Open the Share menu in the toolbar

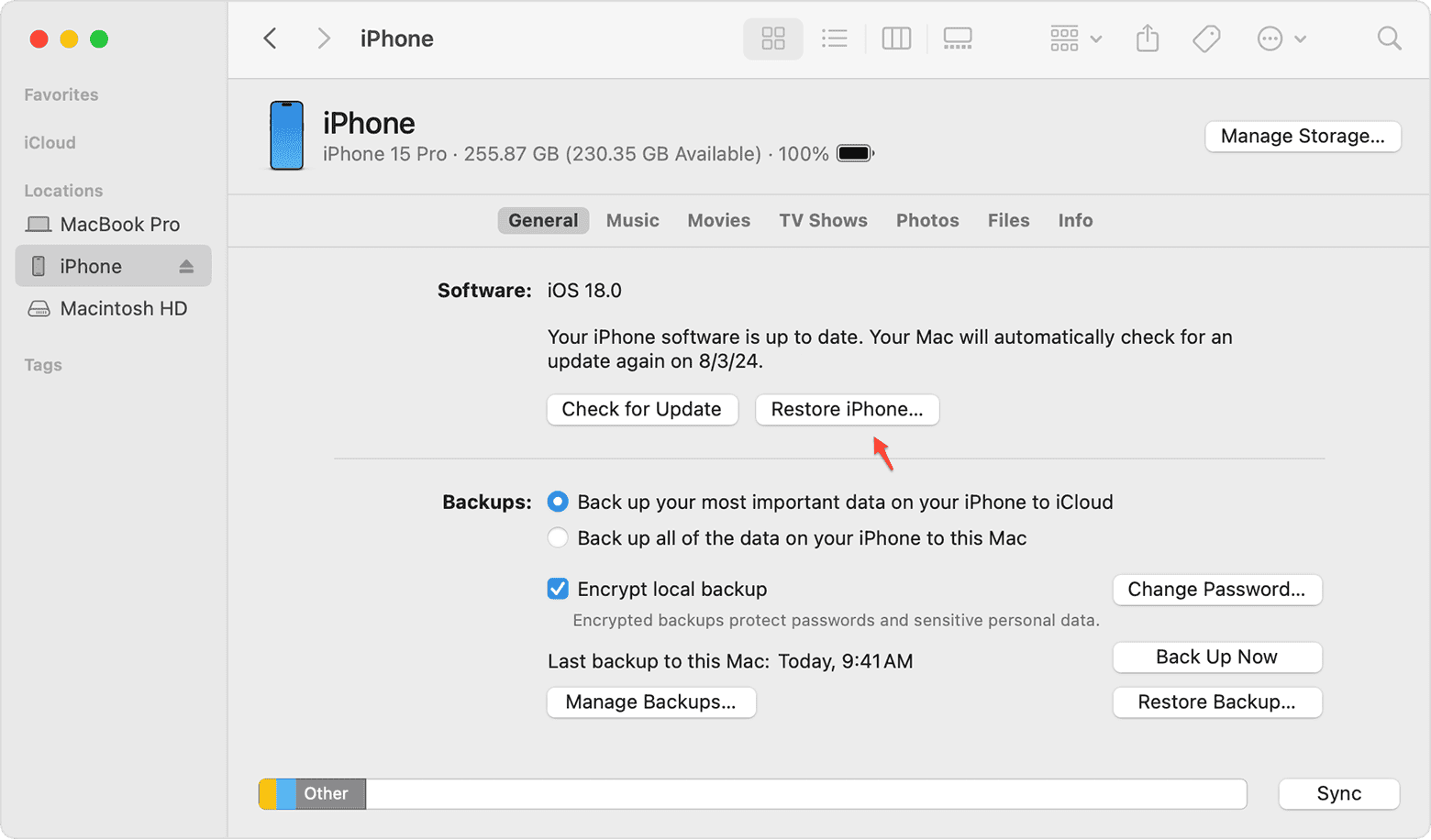coord(1147,39)
